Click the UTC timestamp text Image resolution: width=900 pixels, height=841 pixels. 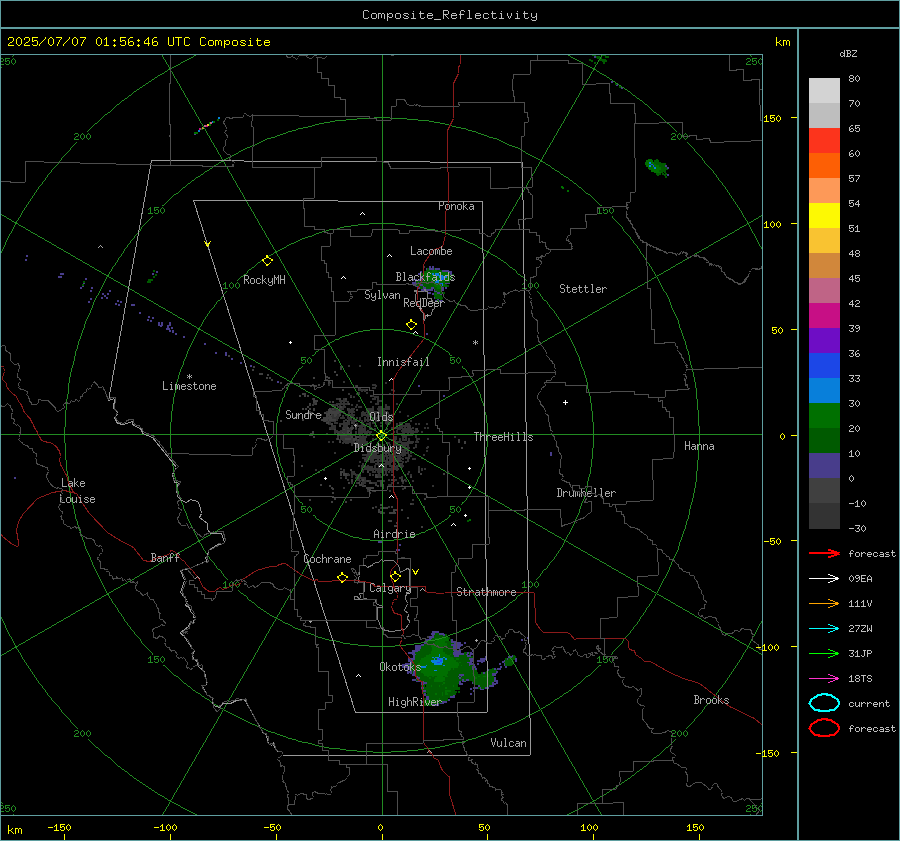point(138,42)
